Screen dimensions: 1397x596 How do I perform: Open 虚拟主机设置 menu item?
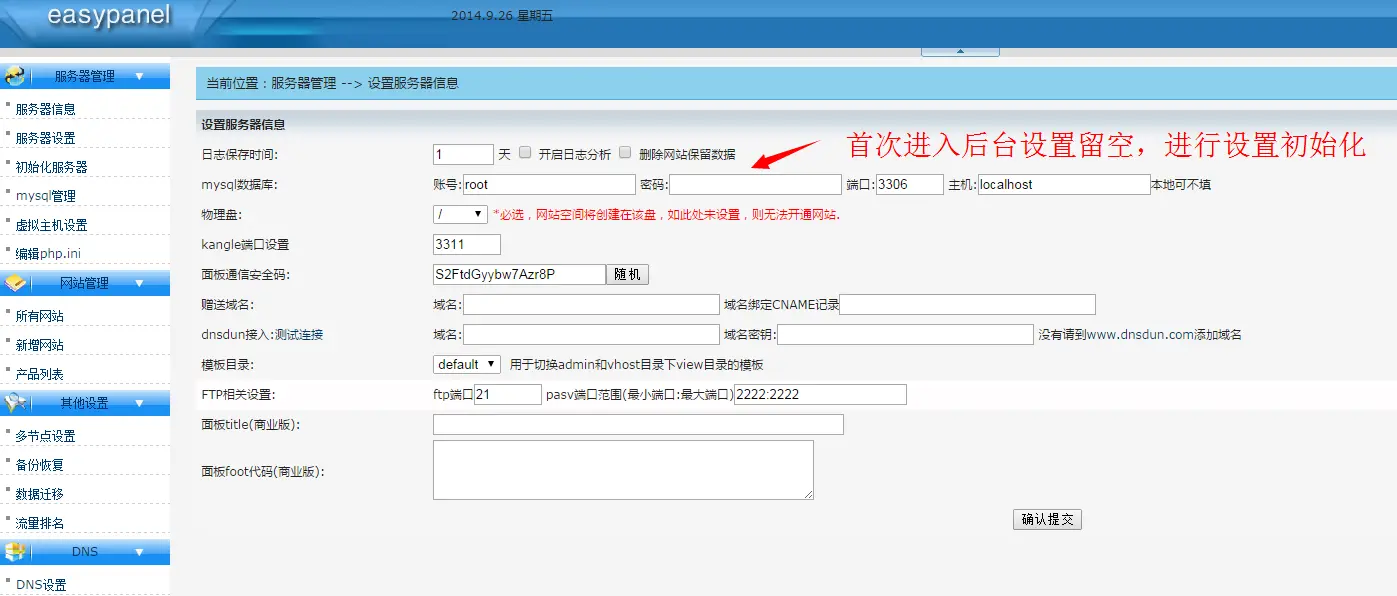pos(52,225)
